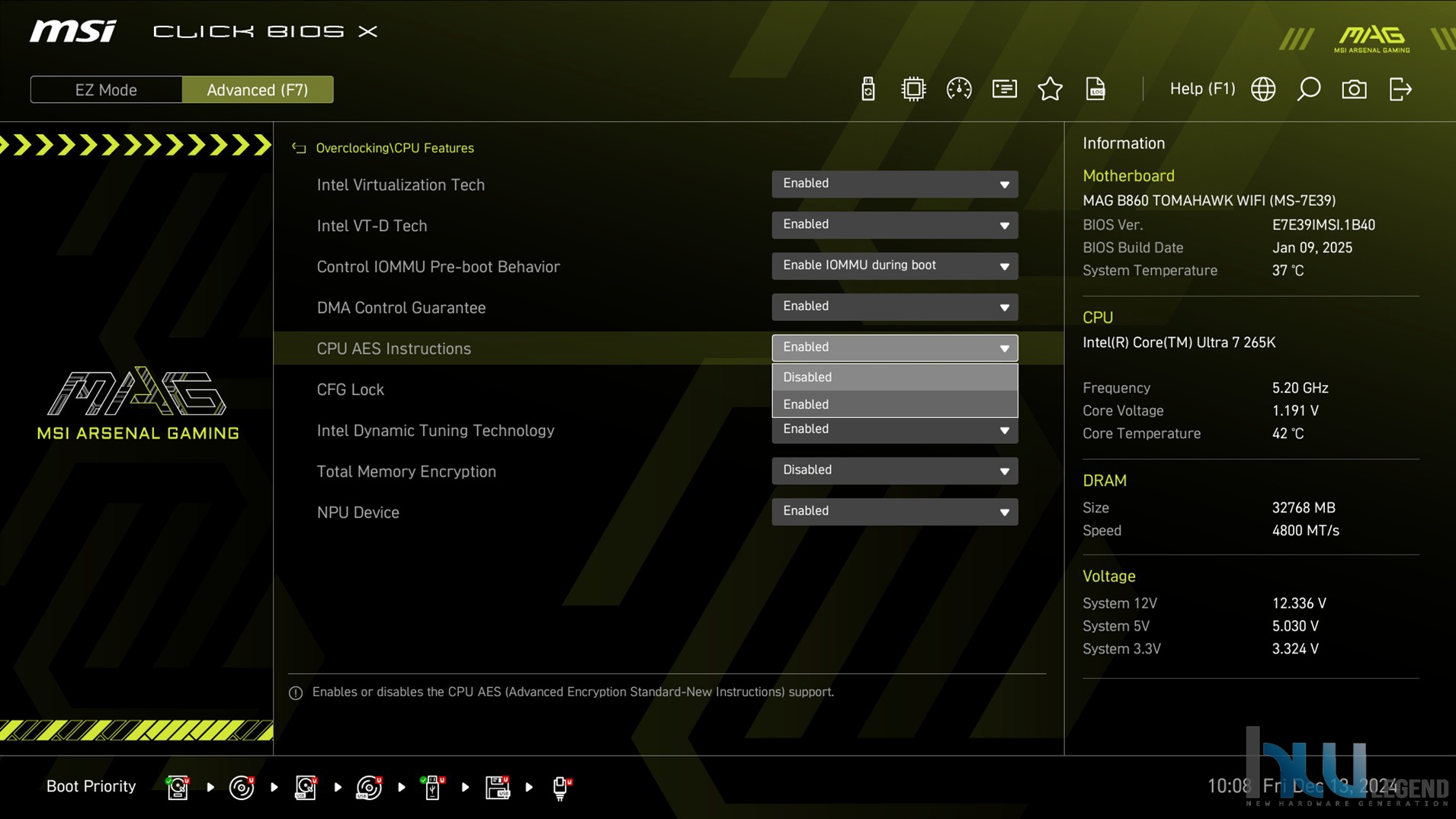
Task: Open the NPU Device dropdown
Action: [x=894, y=512]
